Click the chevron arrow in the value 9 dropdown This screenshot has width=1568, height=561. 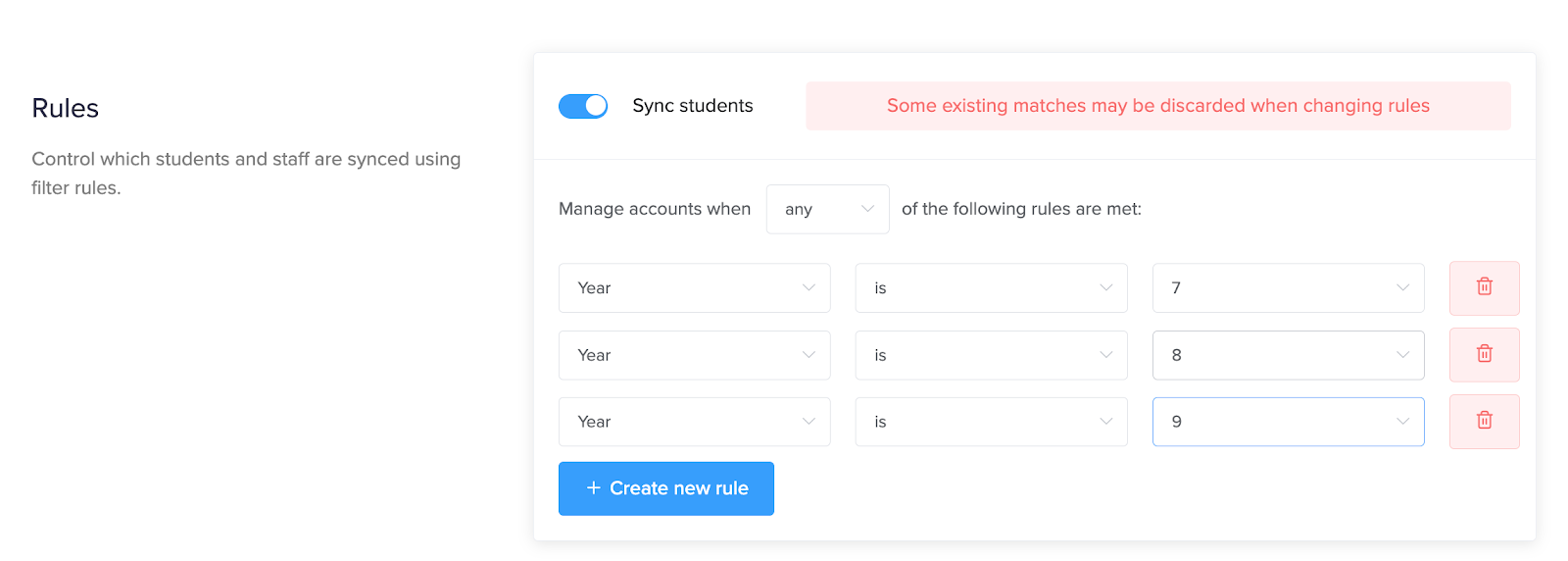tap(1402, 422)
